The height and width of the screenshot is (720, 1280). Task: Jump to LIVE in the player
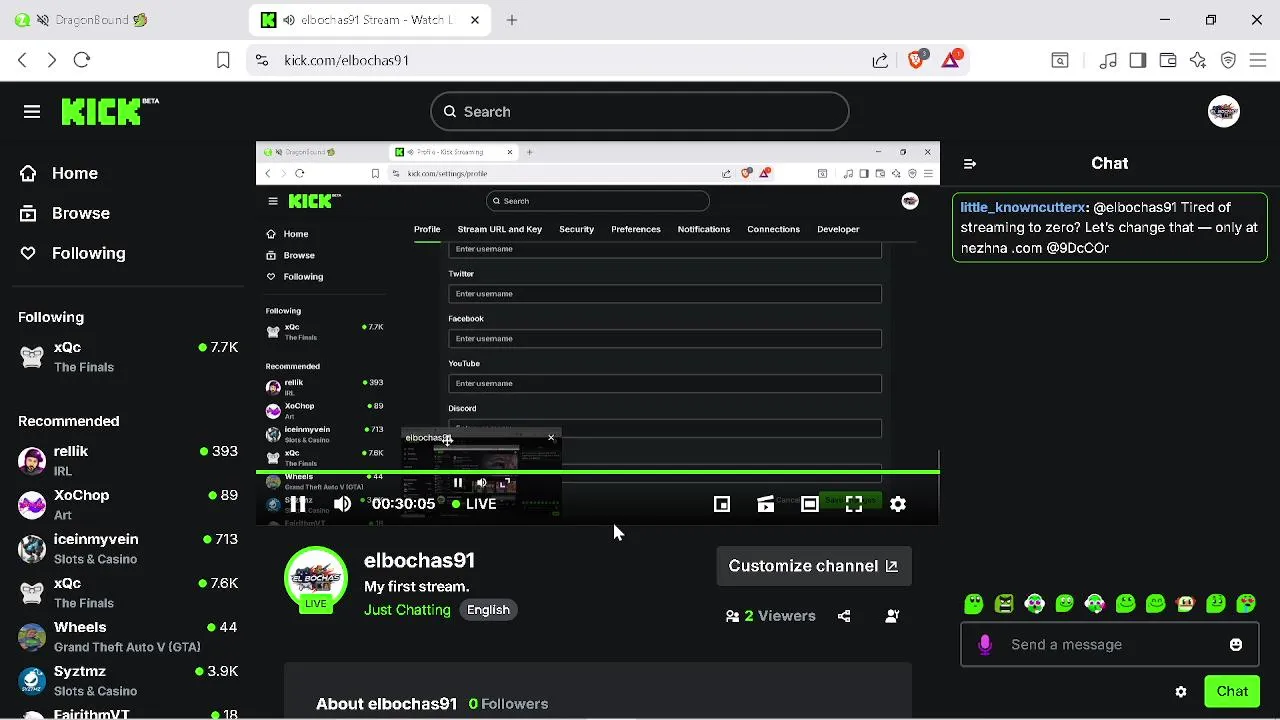(x=474, y=504)
